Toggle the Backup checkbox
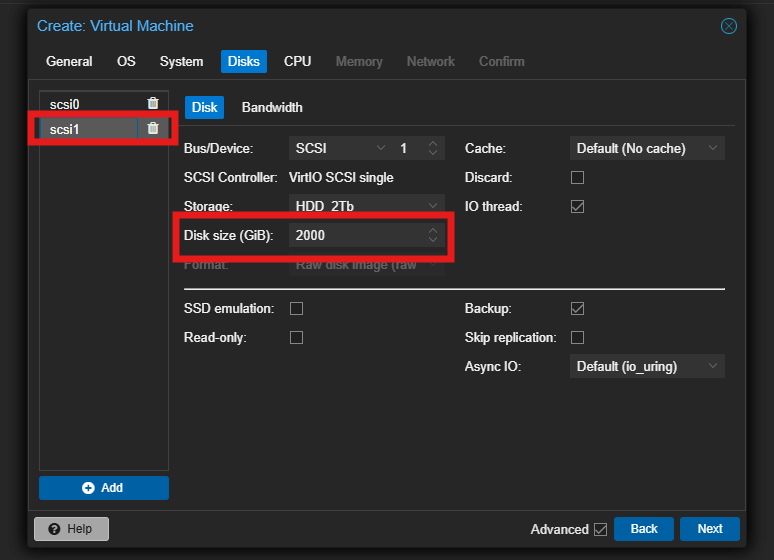 tap(577, 309)
